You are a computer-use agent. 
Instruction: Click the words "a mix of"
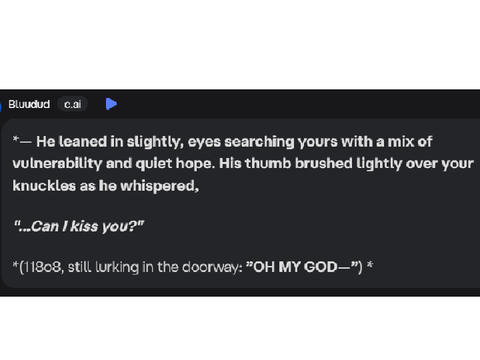[404, 142]
